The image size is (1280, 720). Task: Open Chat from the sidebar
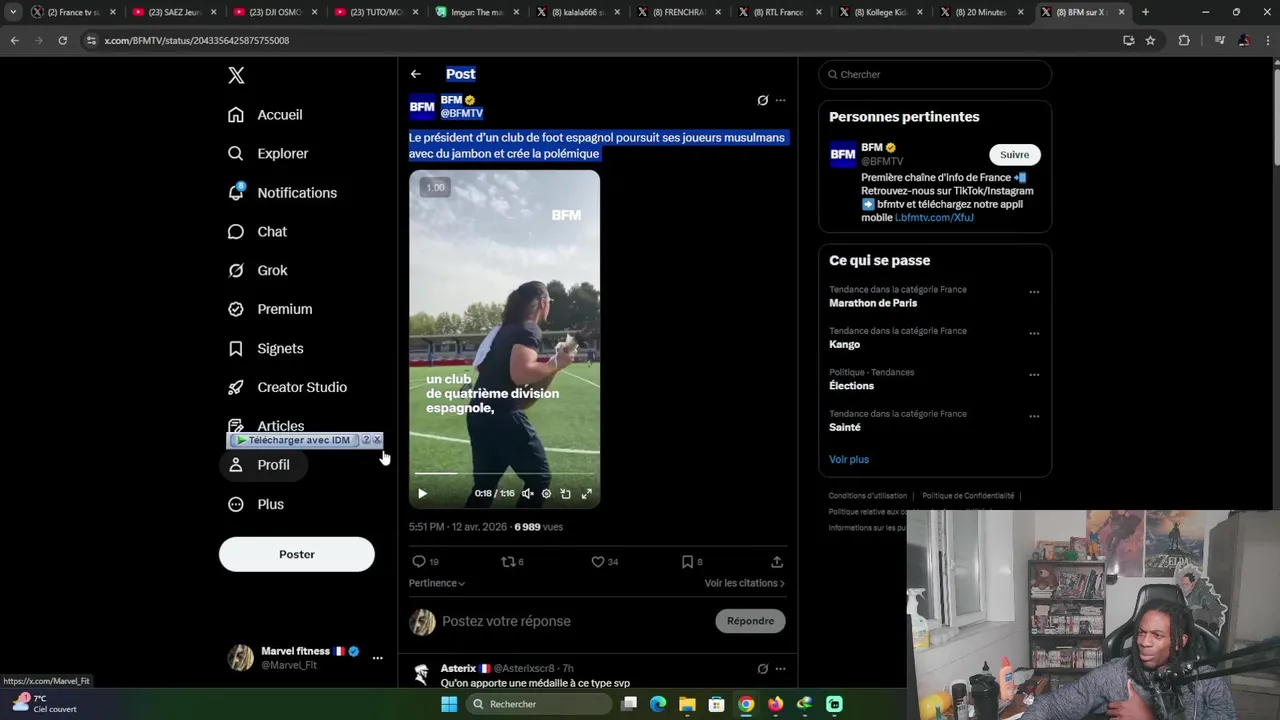257,232
